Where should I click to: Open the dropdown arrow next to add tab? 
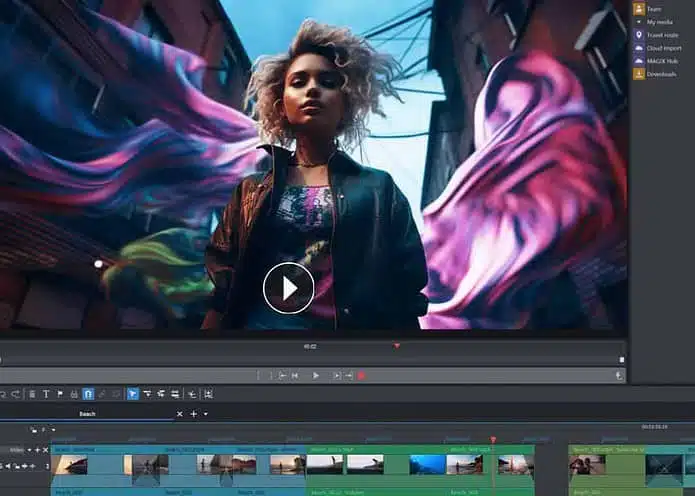[206, 414]
